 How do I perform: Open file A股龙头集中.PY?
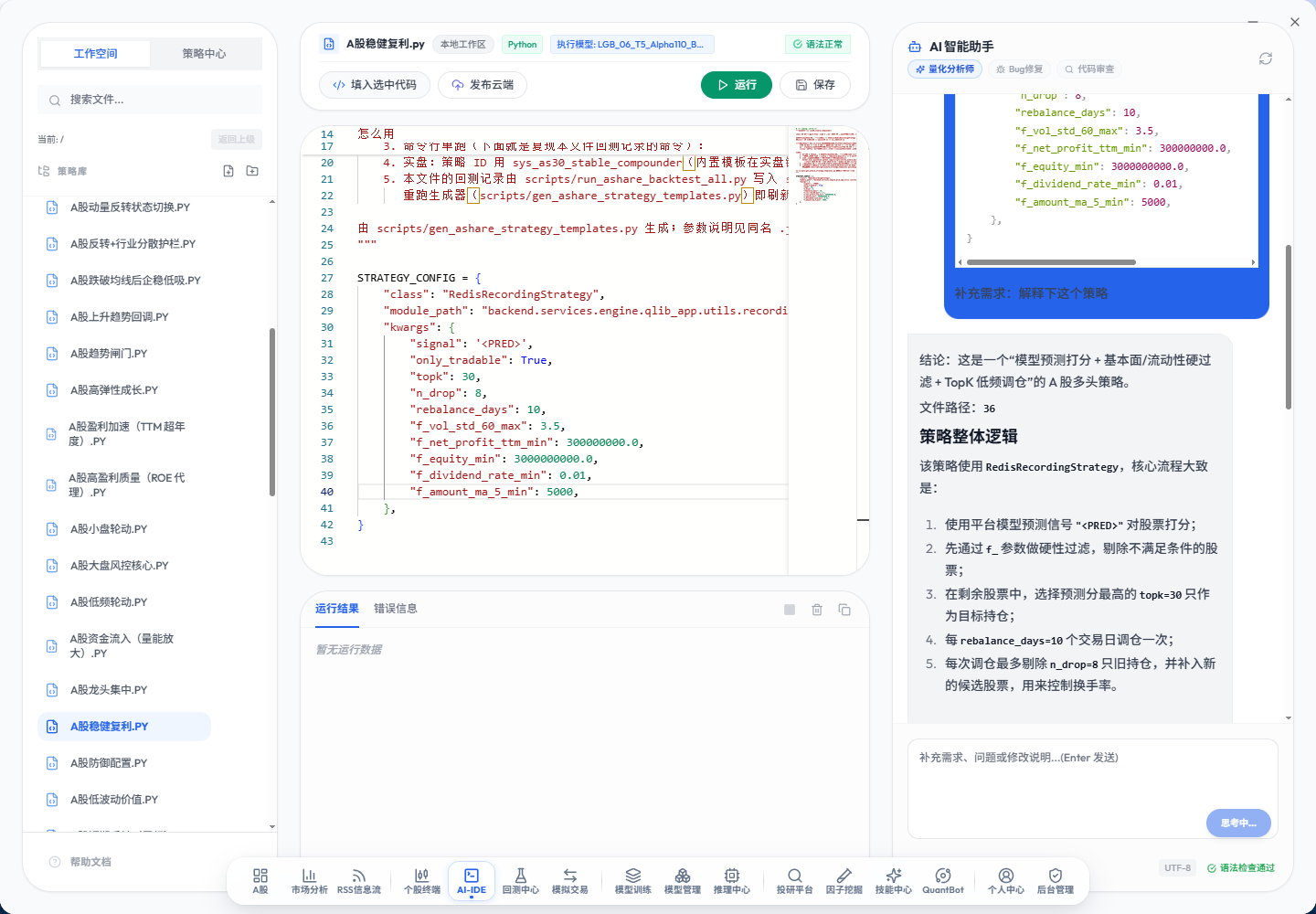(124, 690)
